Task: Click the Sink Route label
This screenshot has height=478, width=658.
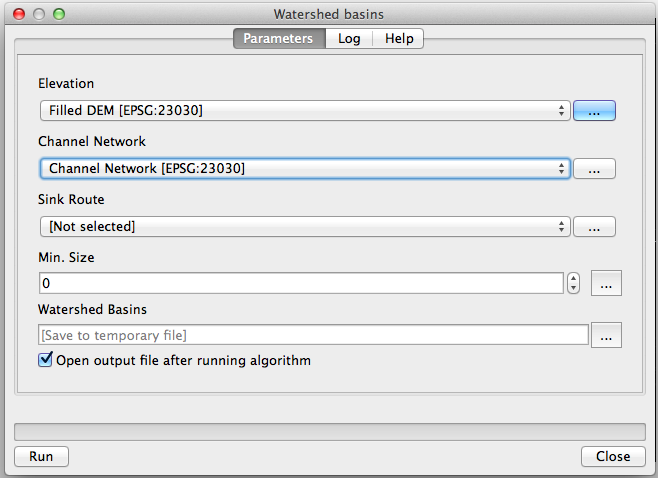Action: click(71, 199)
